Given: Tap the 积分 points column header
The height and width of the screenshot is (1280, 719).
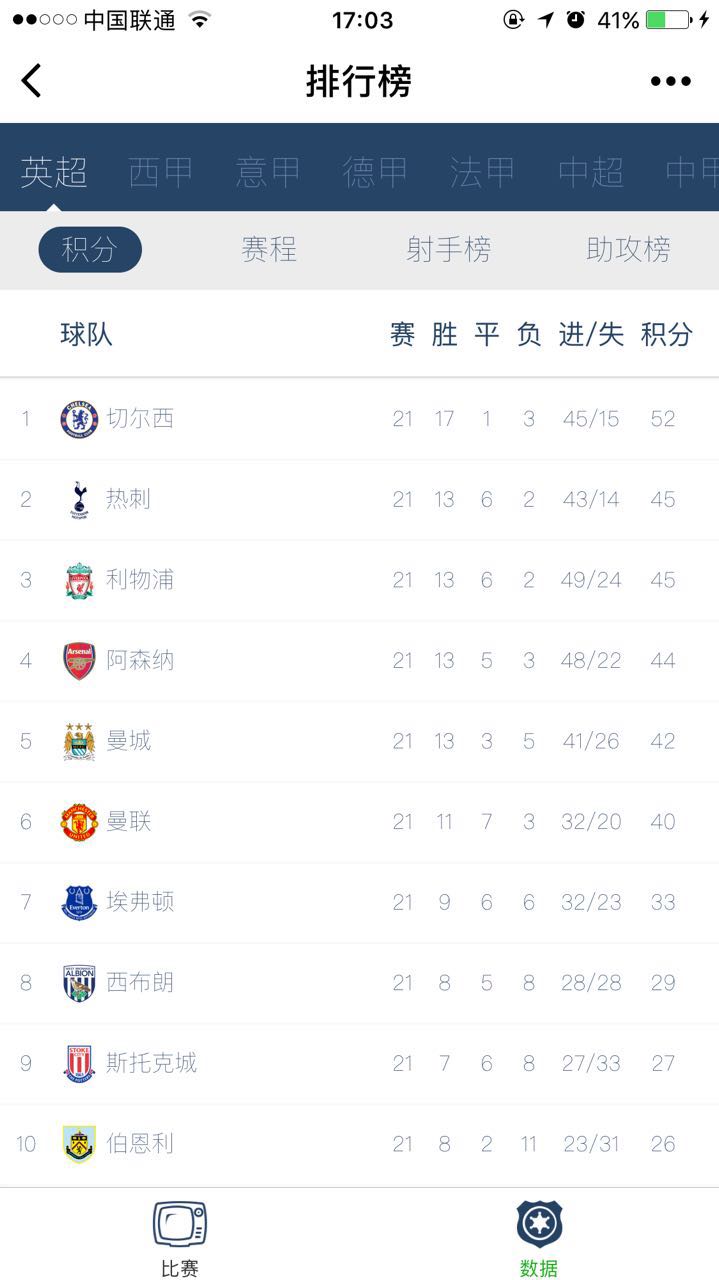Looking at the screenshot, I should [x=666, y=335].
